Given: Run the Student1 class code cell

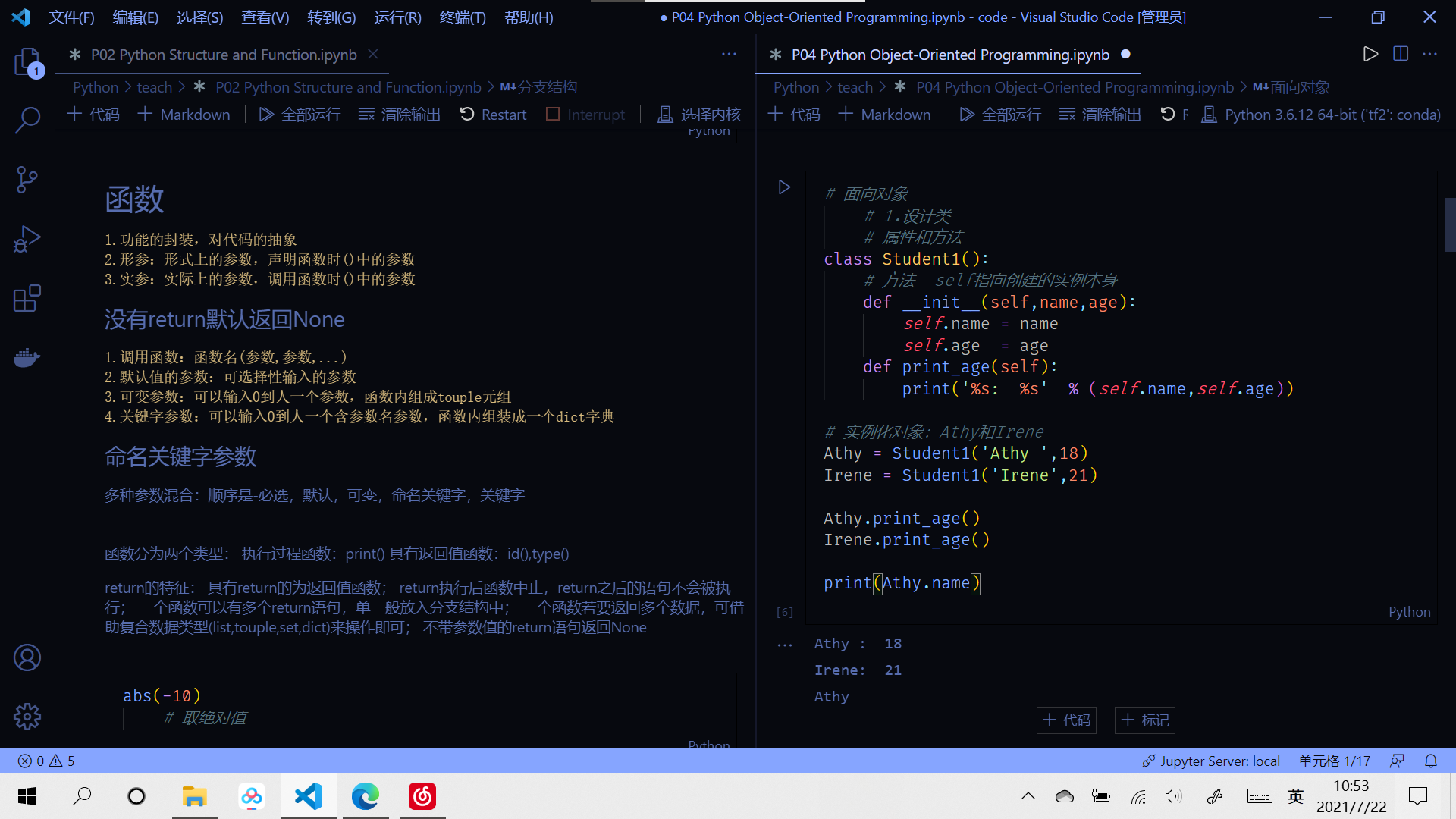Looking at the screenshot, I should click(784, 187).
